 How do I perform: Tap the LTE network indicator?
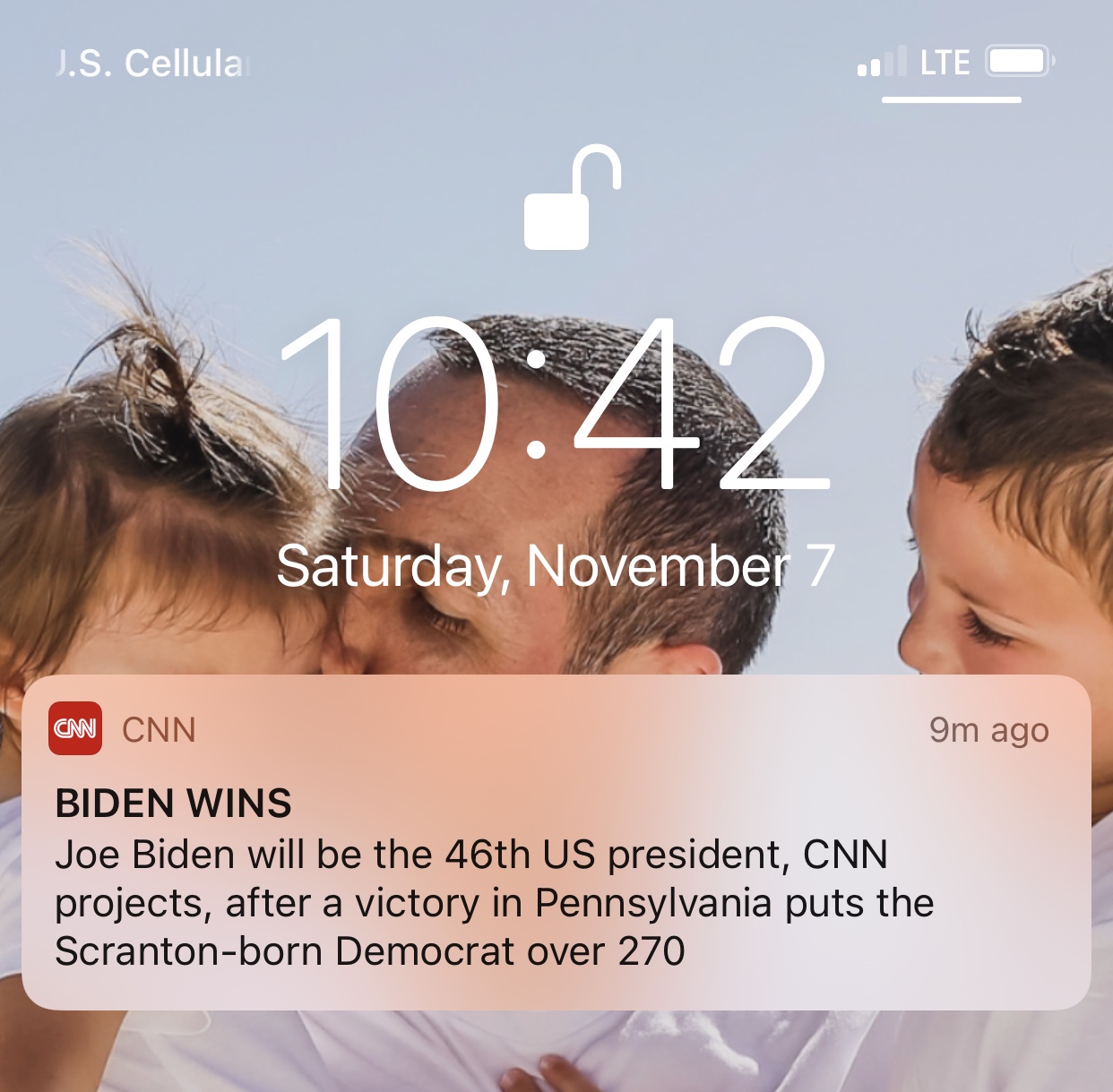pos(945,63)
